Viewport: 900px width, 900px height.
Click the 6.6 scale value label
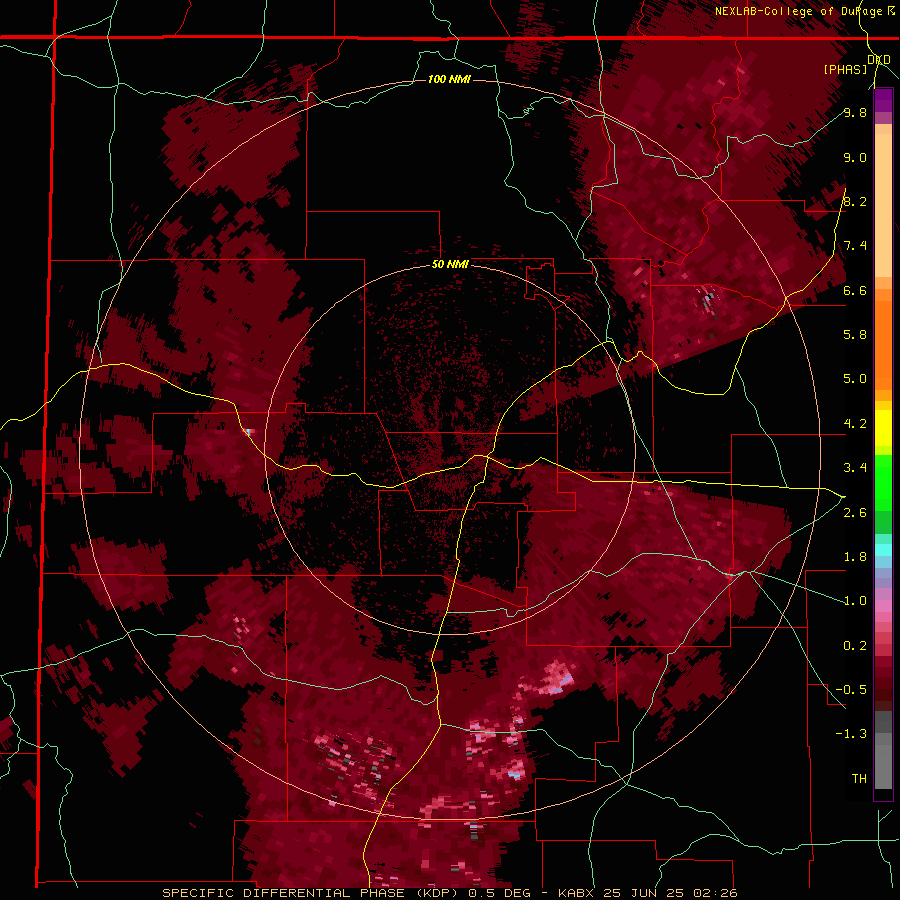point(855,290)
